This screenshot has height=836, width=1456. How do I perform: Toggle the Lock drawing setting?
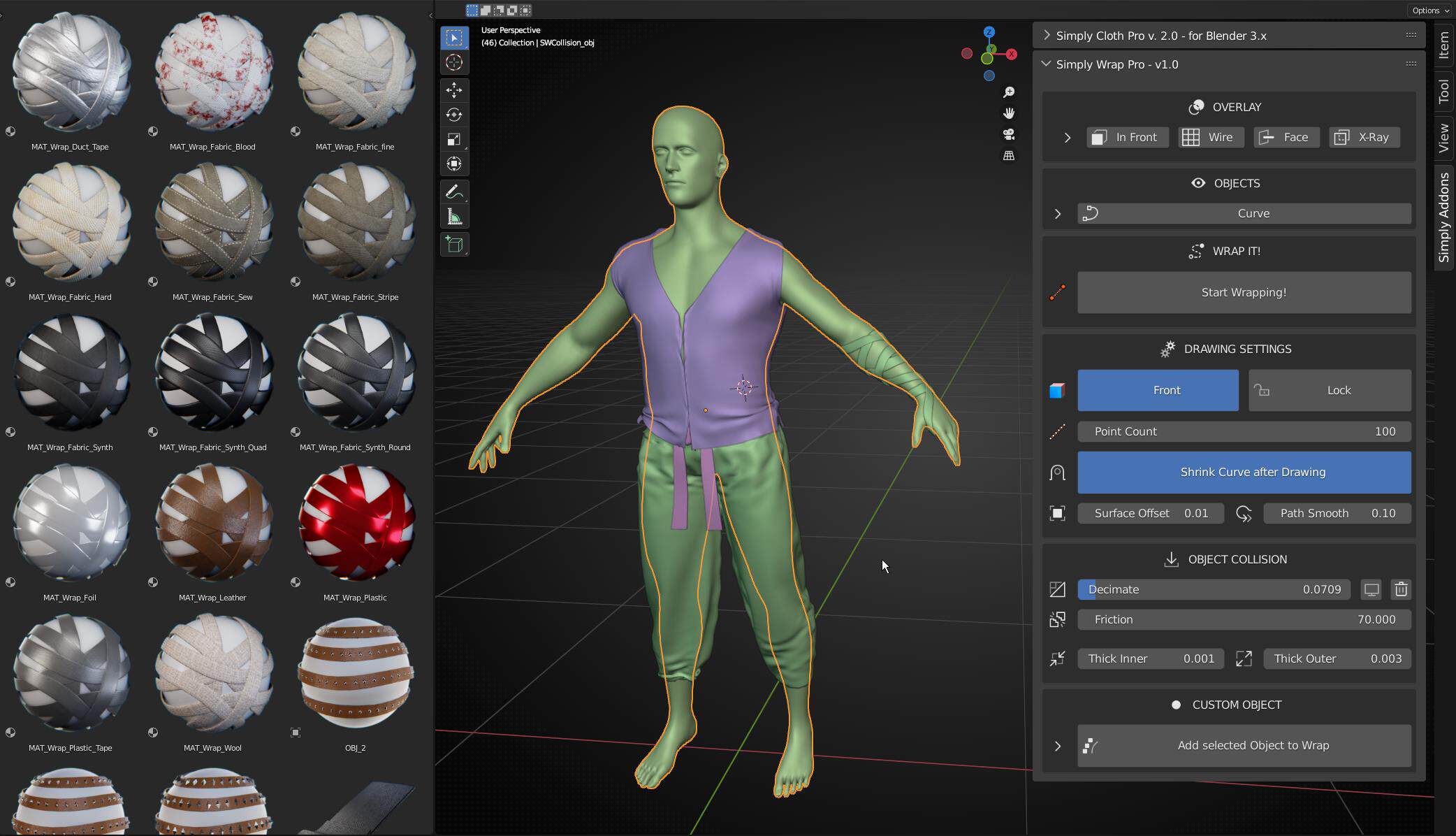(1330, 390)
